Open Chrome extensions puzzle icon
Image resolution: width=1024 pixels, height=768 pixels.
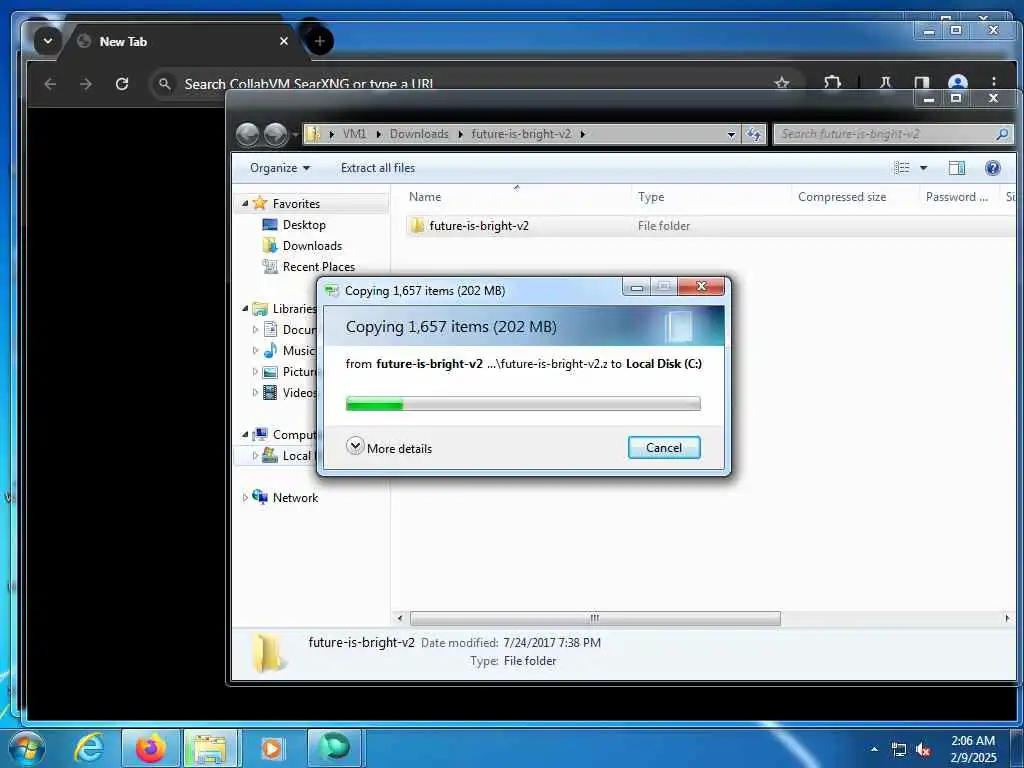(x=832, y=83)
